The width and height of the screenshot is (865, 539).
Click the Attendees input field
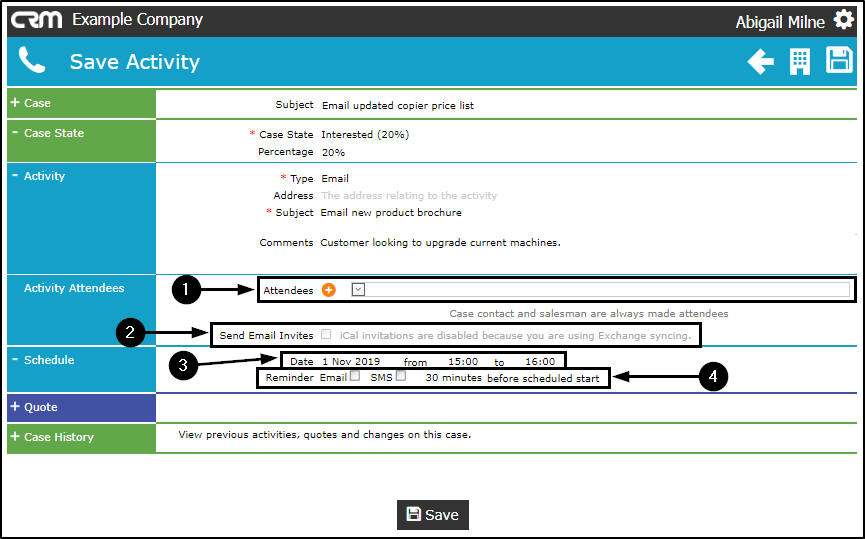pyautogui.click(x=607, y=289)
